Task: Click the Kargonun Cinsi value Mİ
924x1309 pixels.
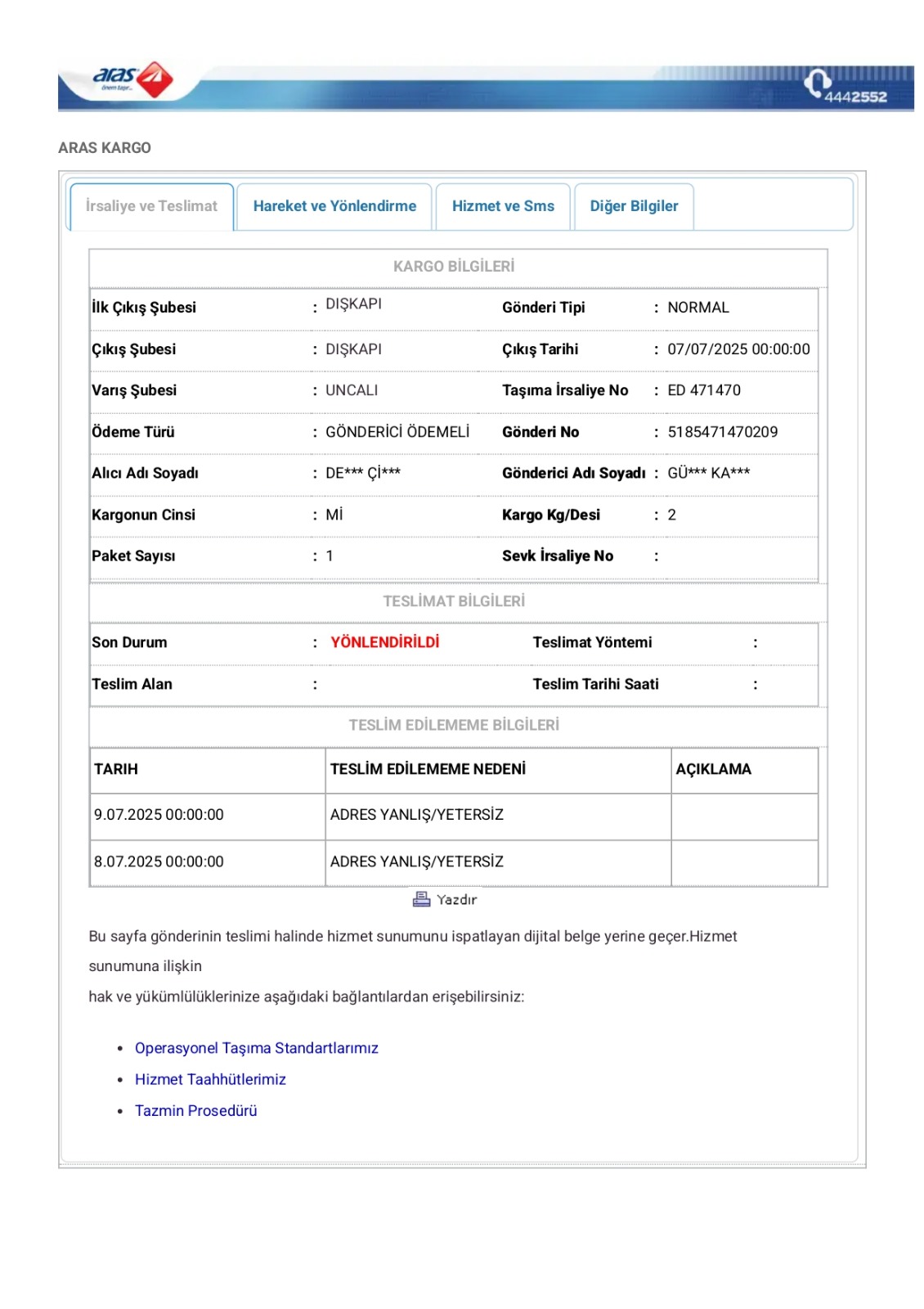Action: click(334, 515)
